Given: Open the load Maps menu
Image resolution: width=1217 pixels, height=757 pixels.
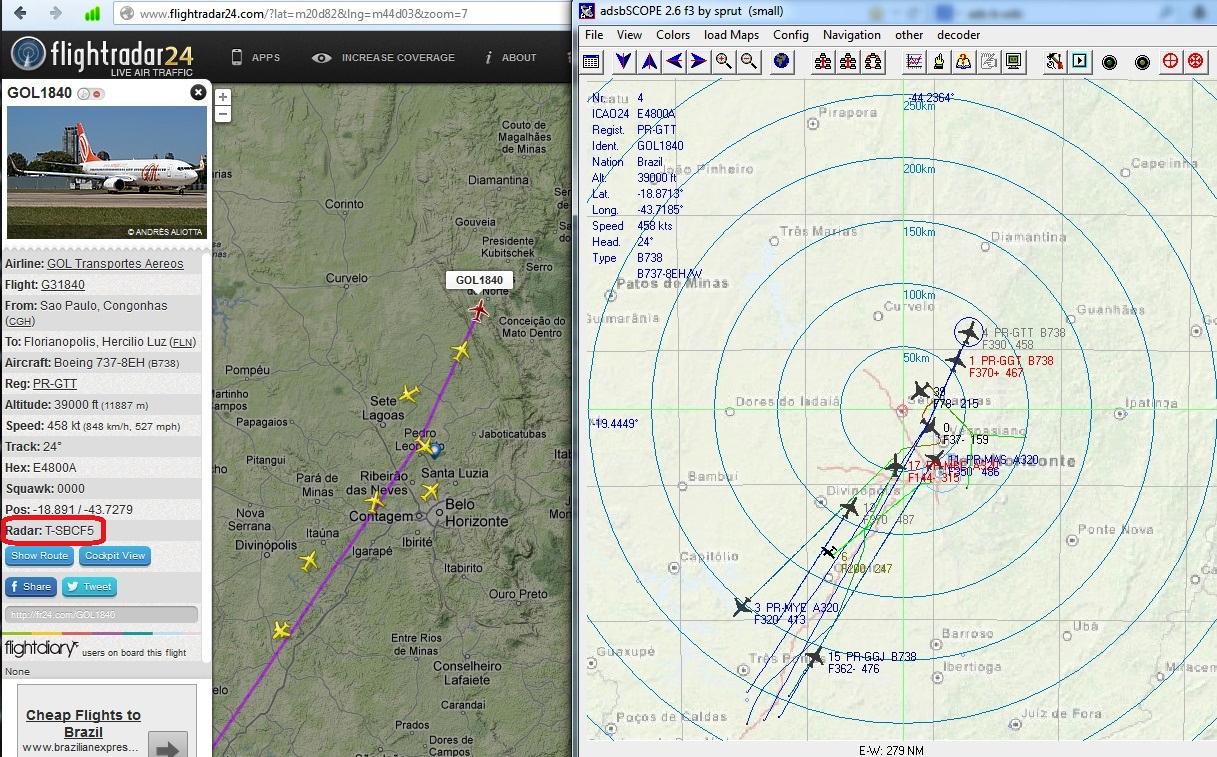Looking at the screenshot, I should click(731, 35).
